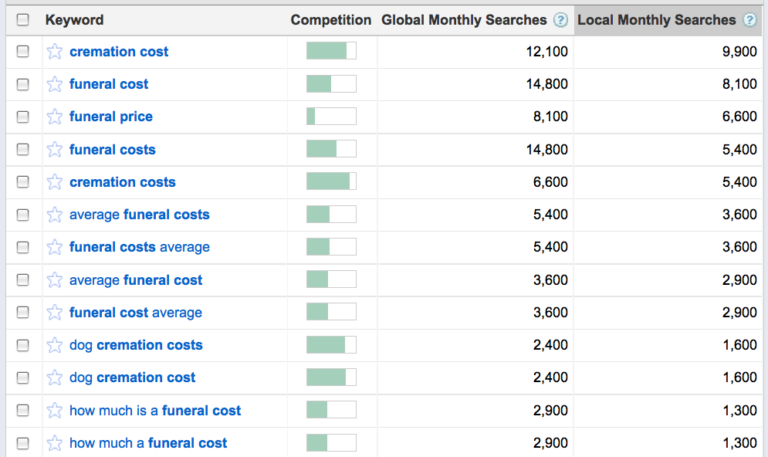Image resolution: width=768 pixels, height=457 pixels.
Task: Star the 'cremation costs' keyword row
Action: (x=54, y=182)
